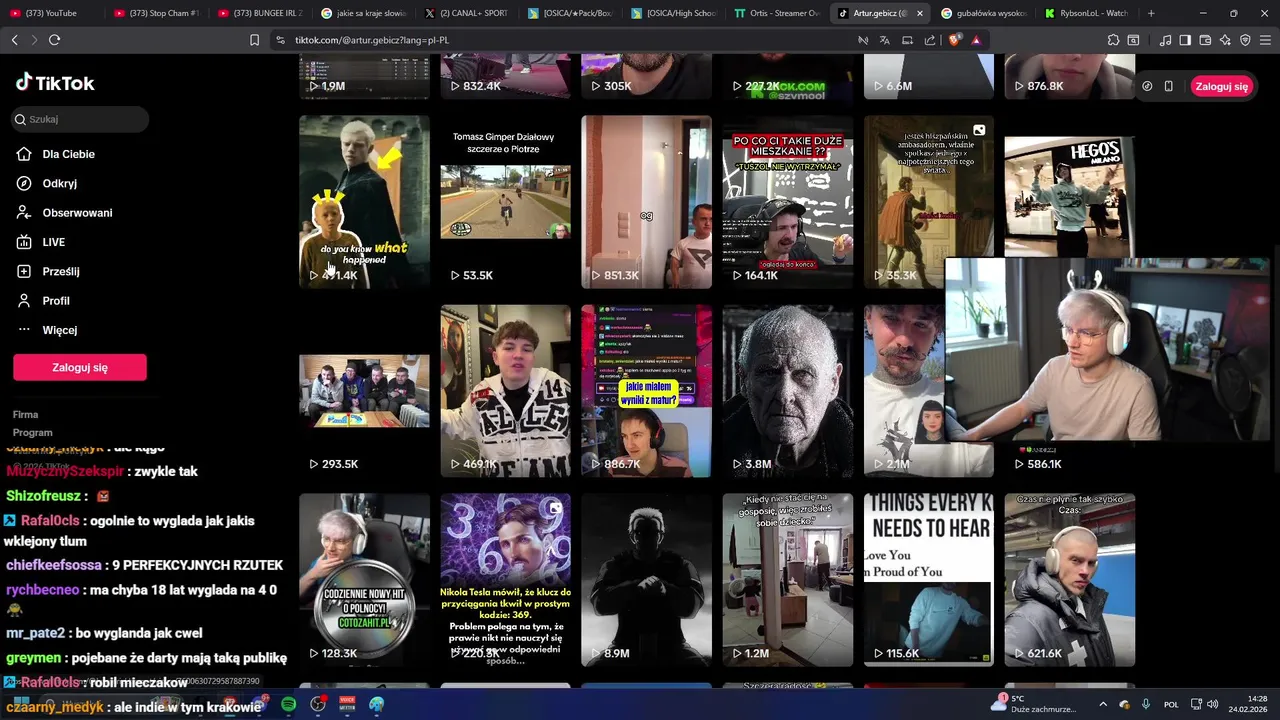
Task: Switch to RybsonLoL Watch tab
Action: coord(1087,13)
